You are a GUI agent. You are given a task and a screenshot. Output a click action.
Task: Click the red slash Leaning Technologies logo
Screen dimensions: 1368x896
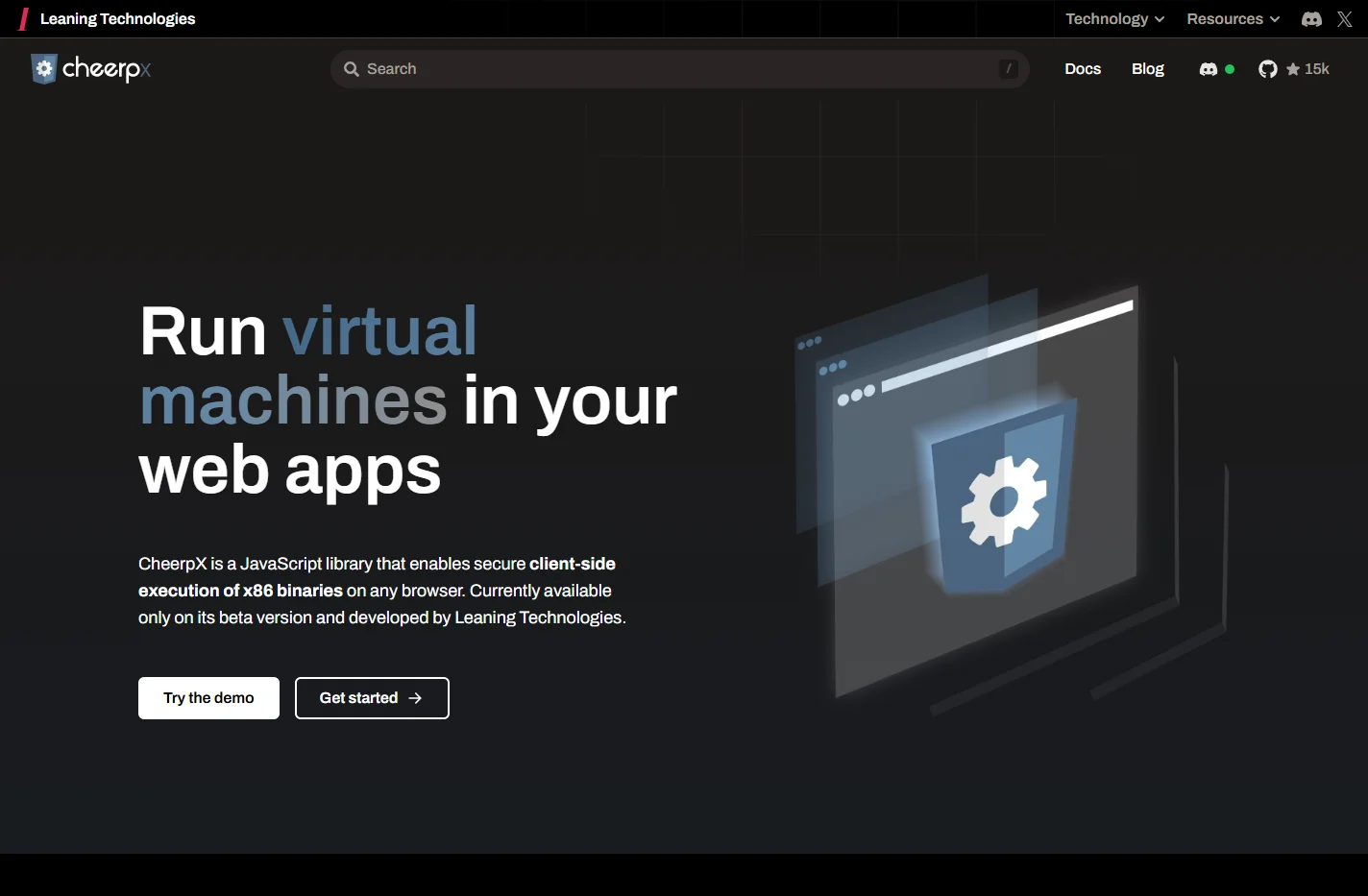click(24, 18)
